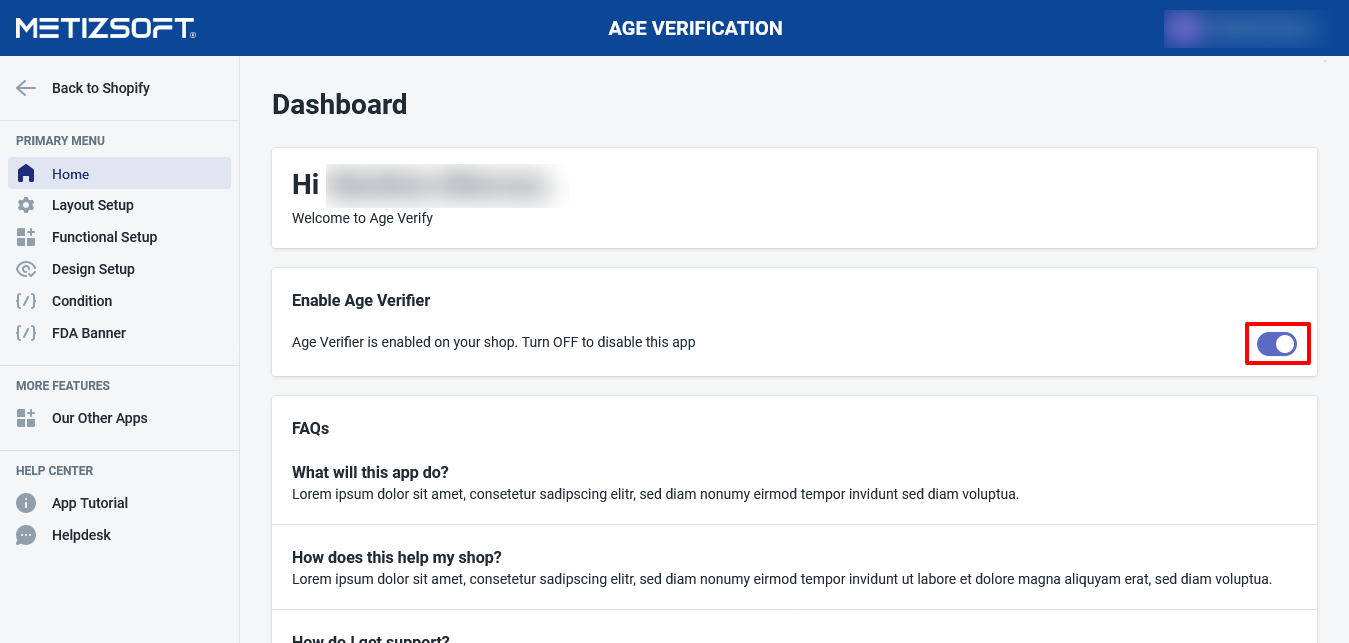Click the Back to Shopify link
This screenshot has height=643, width=1349.
pyautogui.click(x=101, y=88)
